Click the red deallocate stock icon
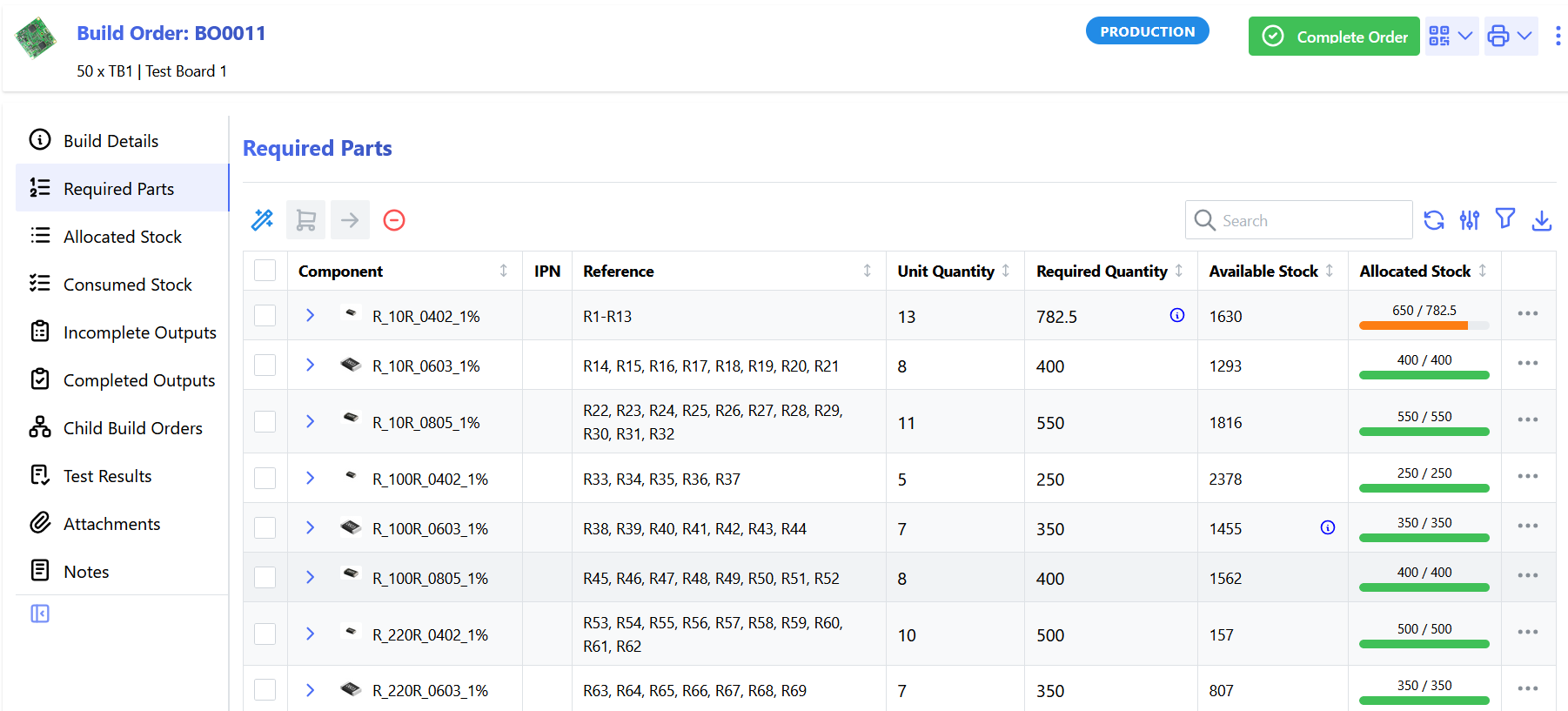The height and width of the screenshot is (711, 1568). pyautogui.click(x=394, y=220)
